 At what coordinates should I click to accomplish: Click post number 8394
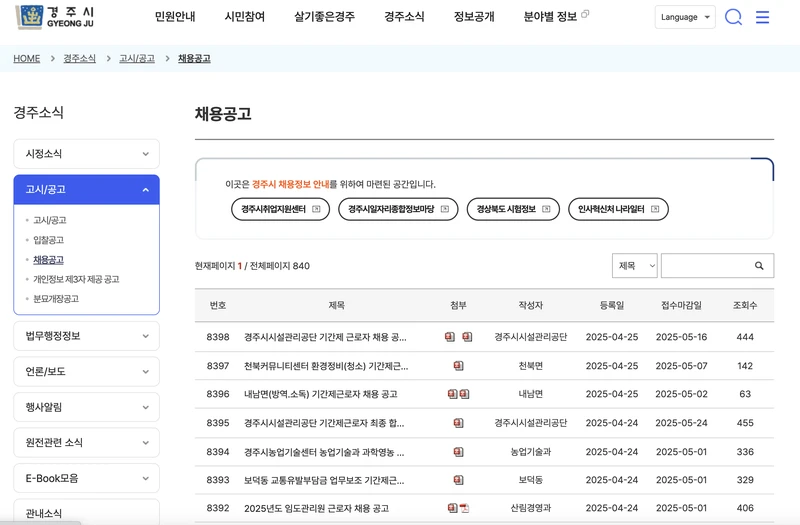pyautogui.click(x=218, y=452)
